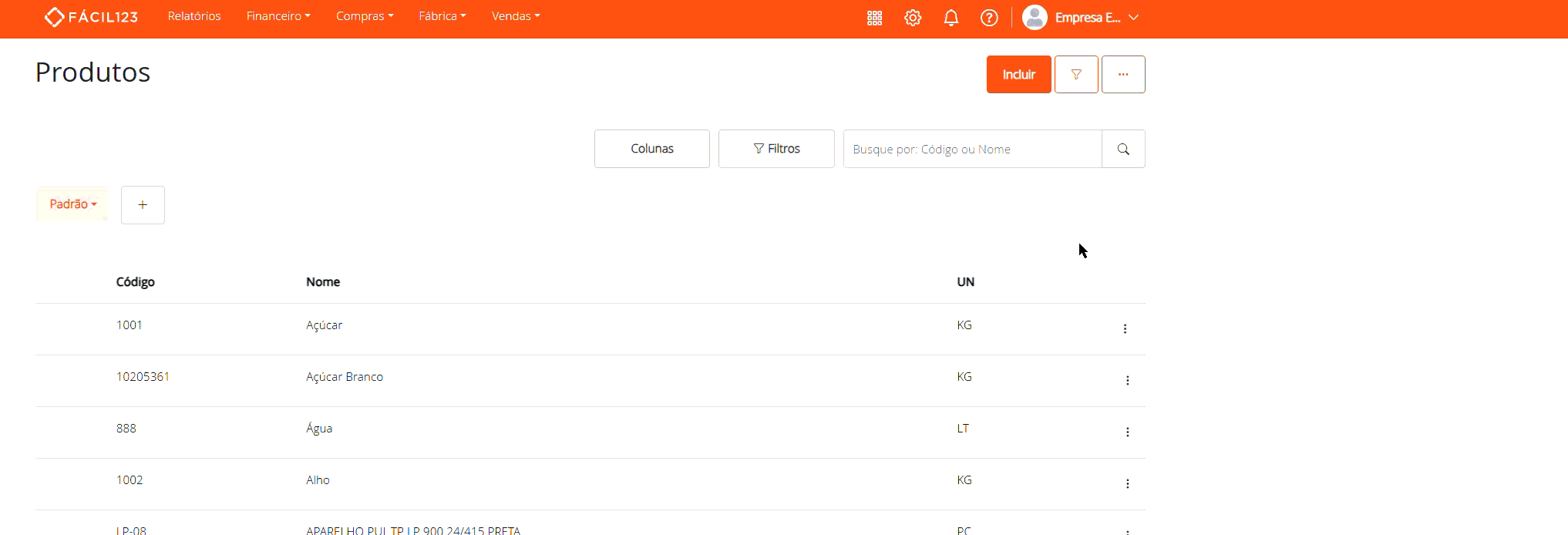Image resolution: width=1568 pixels, height=535 pixels.
Task: Click the funnel filter button beside Incluir
Action: pyautogui.click(x=1076, y=75)
